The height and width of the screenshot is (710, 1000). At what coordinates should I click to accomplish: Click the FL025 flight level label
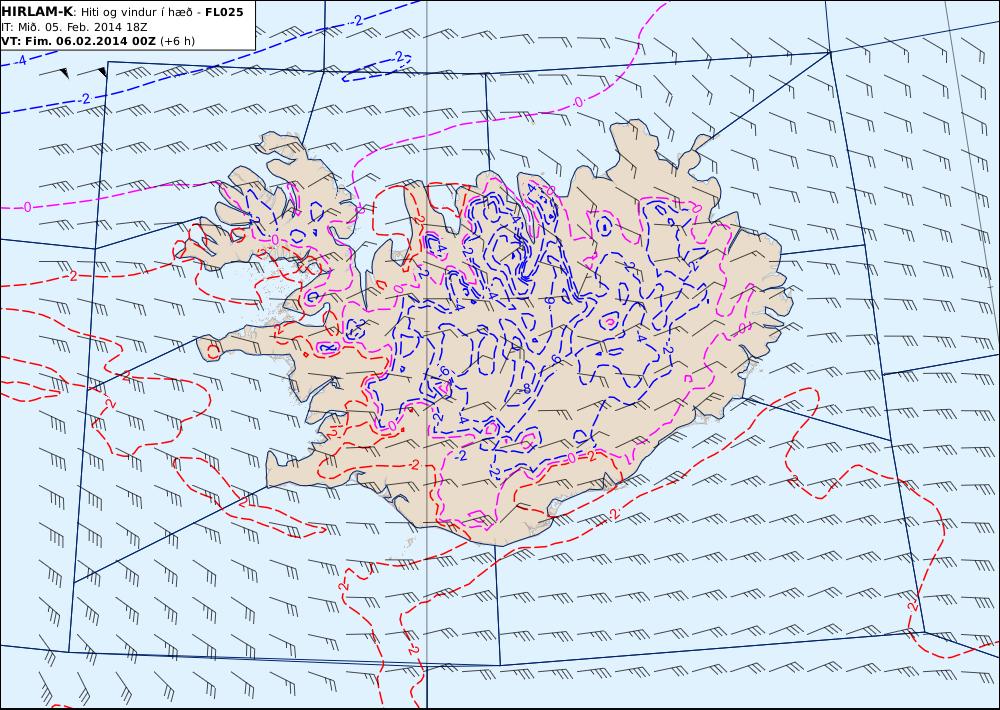click(x=224, y=12)
